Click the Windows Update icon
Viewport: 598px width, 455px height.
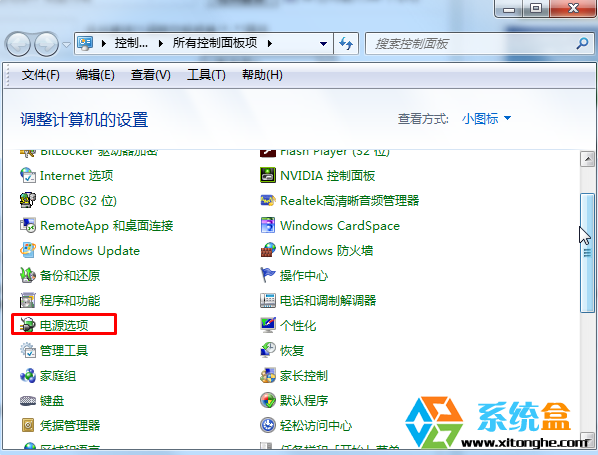[27, 250]
